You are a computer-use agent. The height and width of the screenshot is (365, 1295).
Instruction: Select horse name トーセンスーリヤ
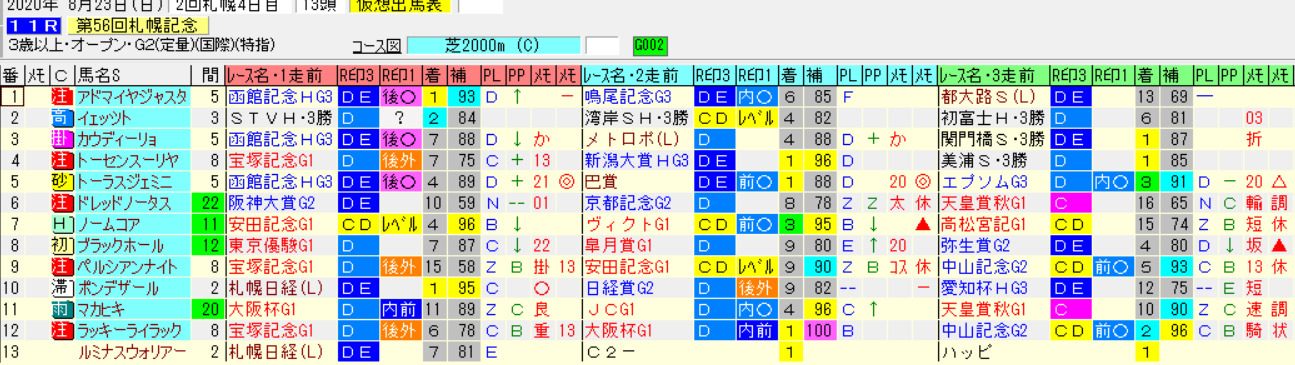pyautogui.click(x=133, y=160)
